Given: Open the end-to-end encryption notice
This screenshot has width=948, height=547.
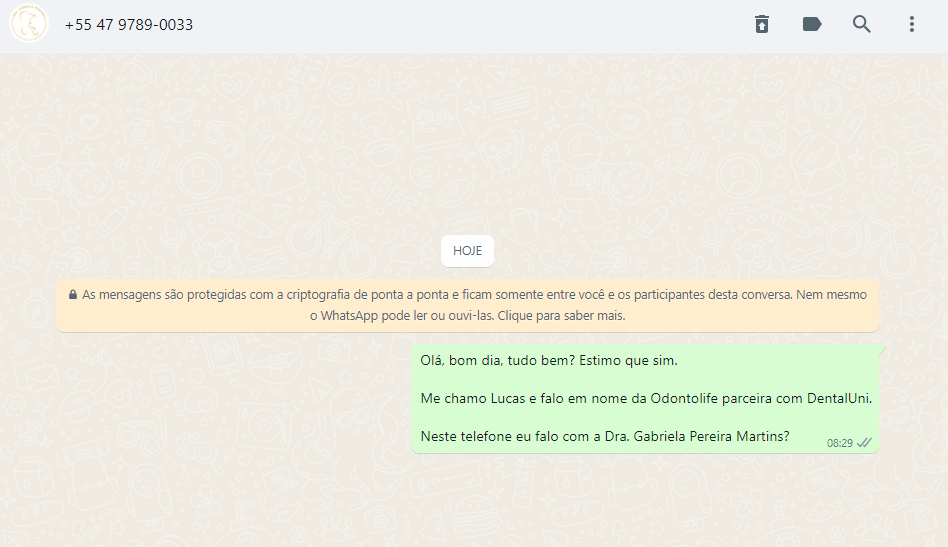Looking at the screenshot, I should 467,305.
